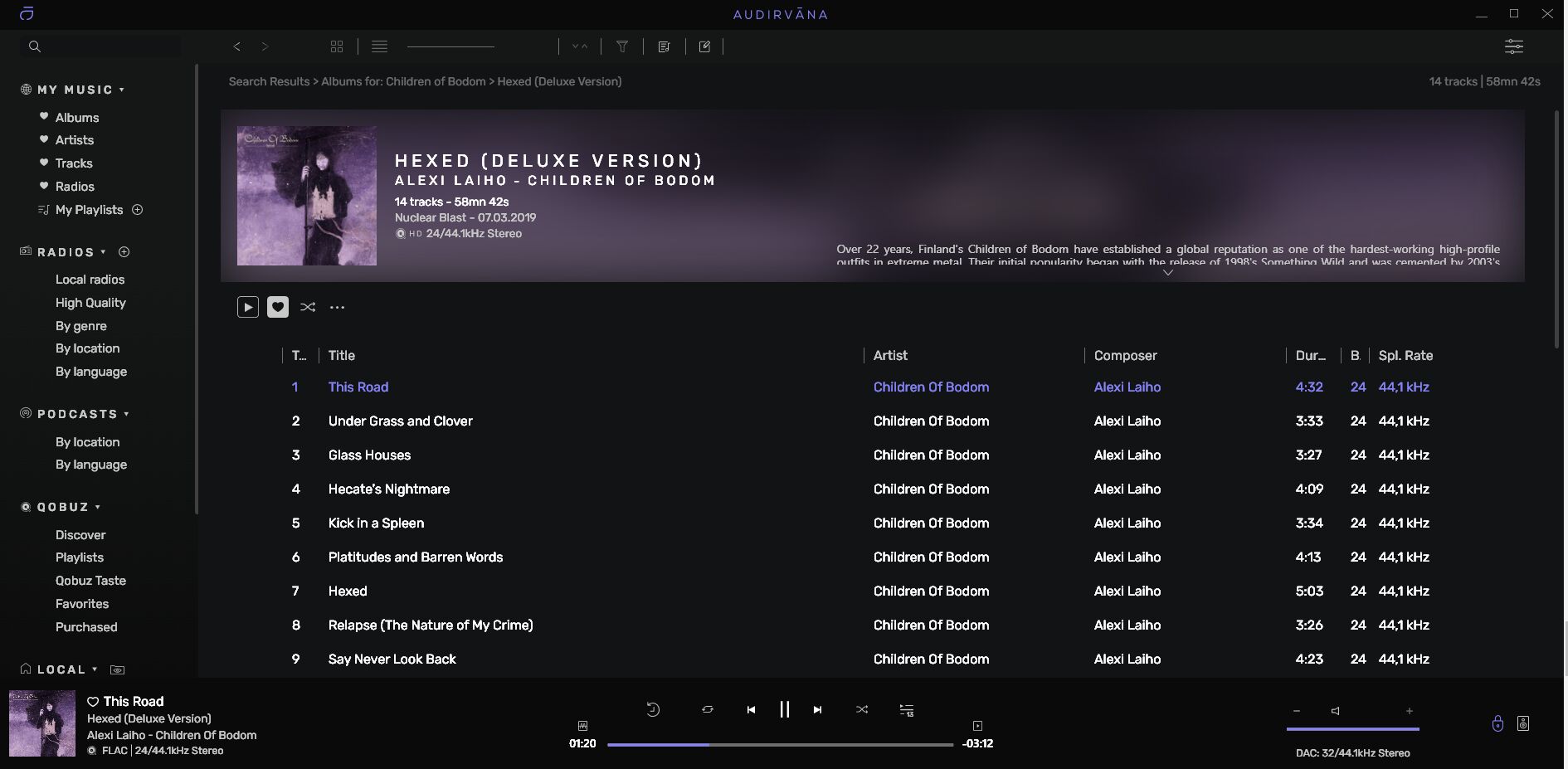Open the sort order control

[x=580, y=46]
